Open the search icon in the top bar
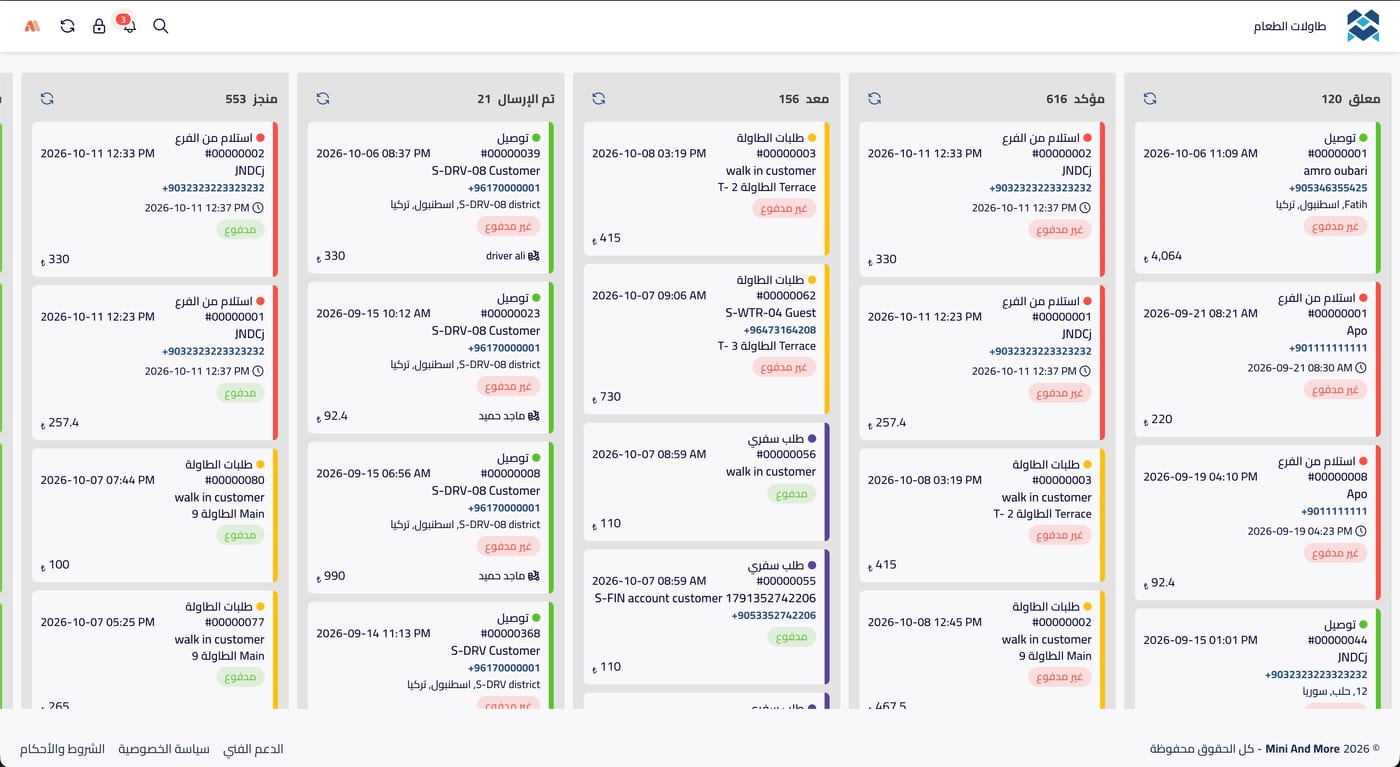This screenshot has height=767, width=1400. [x=160, y=26]
